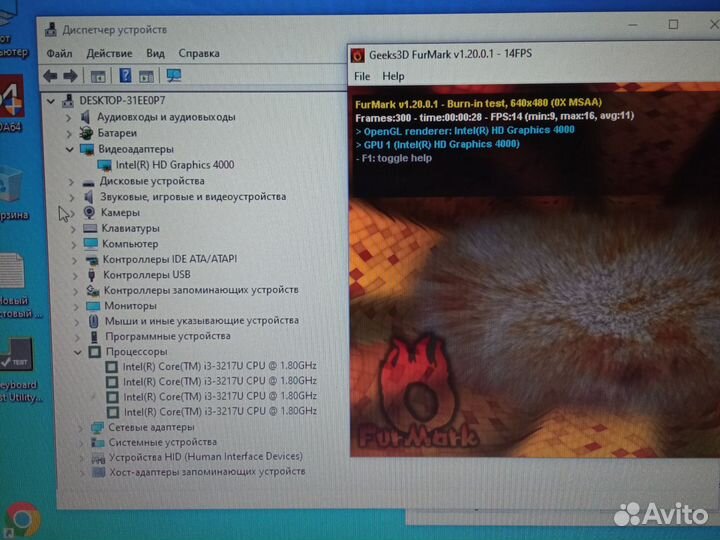This screenshot has height=540, width=720.
Task: Minimize the Device Manager window
Action: point(633,25)
